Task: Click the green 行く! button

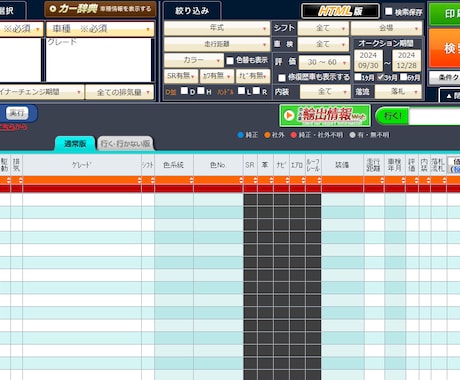Action: coord(392,116)
